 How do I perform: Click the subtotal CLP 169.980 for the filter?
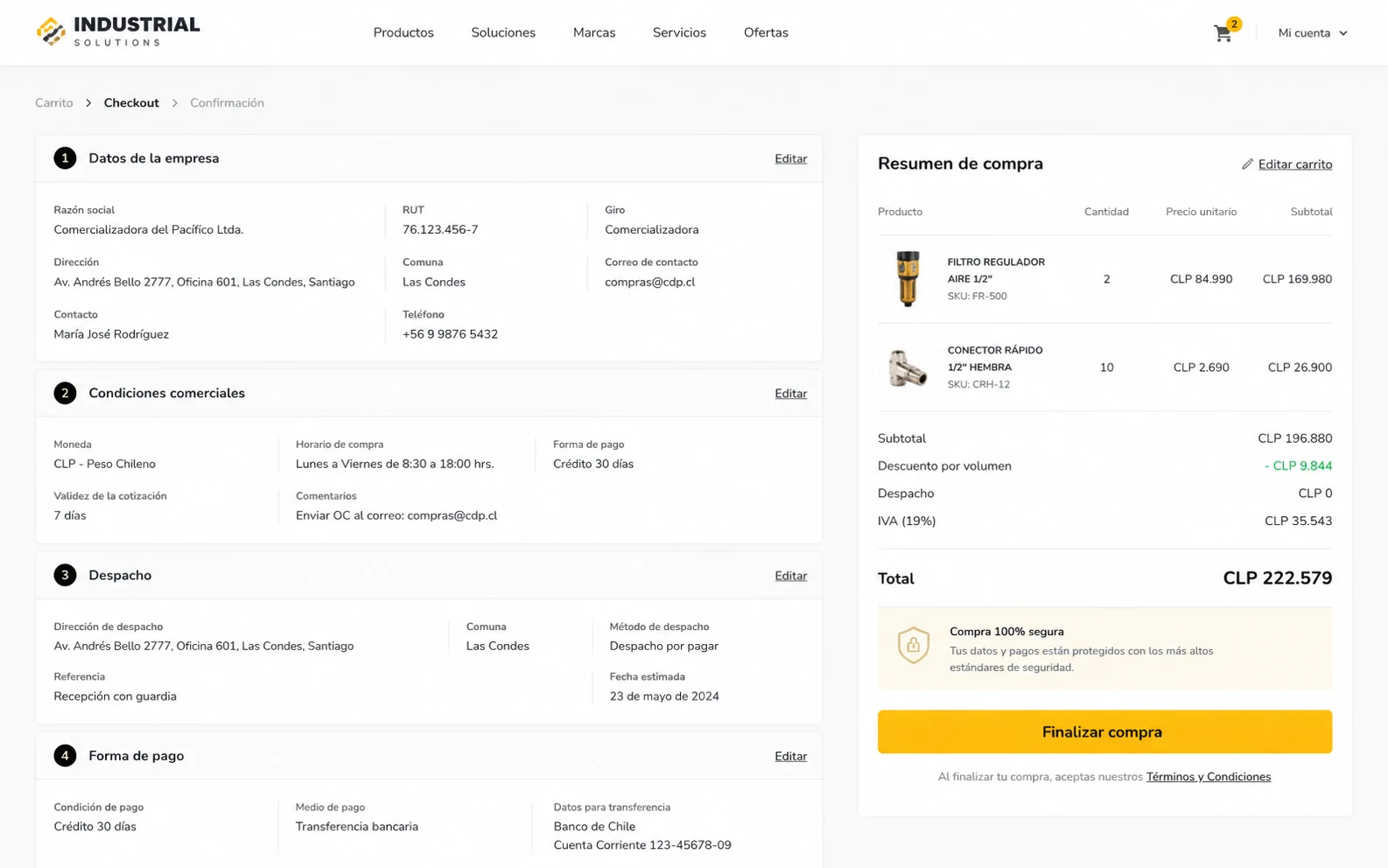point(1297,279)
